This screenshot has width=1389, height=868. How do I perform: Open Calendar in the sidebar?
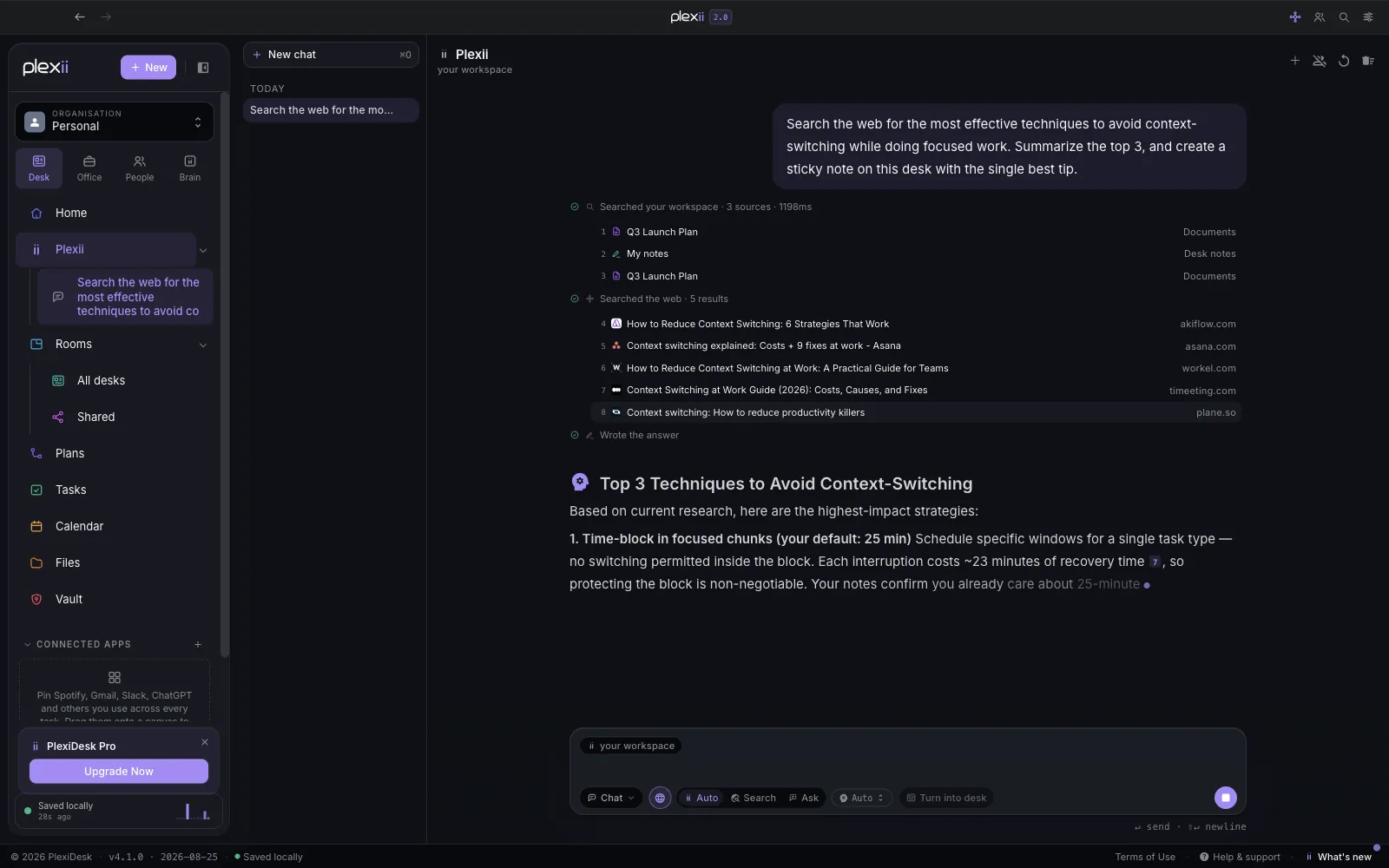[x=115, y=526]
